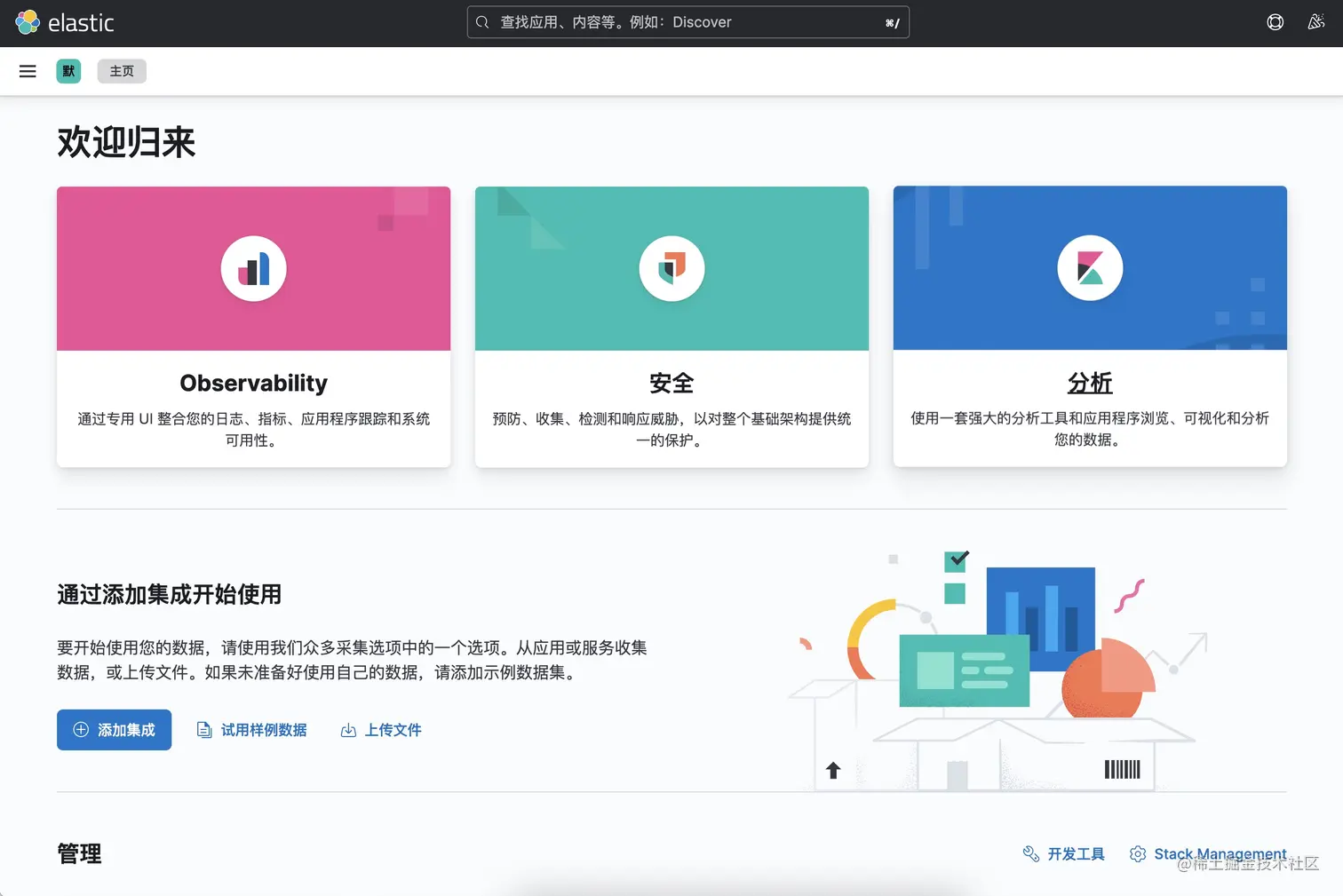Screen dimensions: 1343x896
Task: Click the blue 分析 card banner
Action: 1090,268
